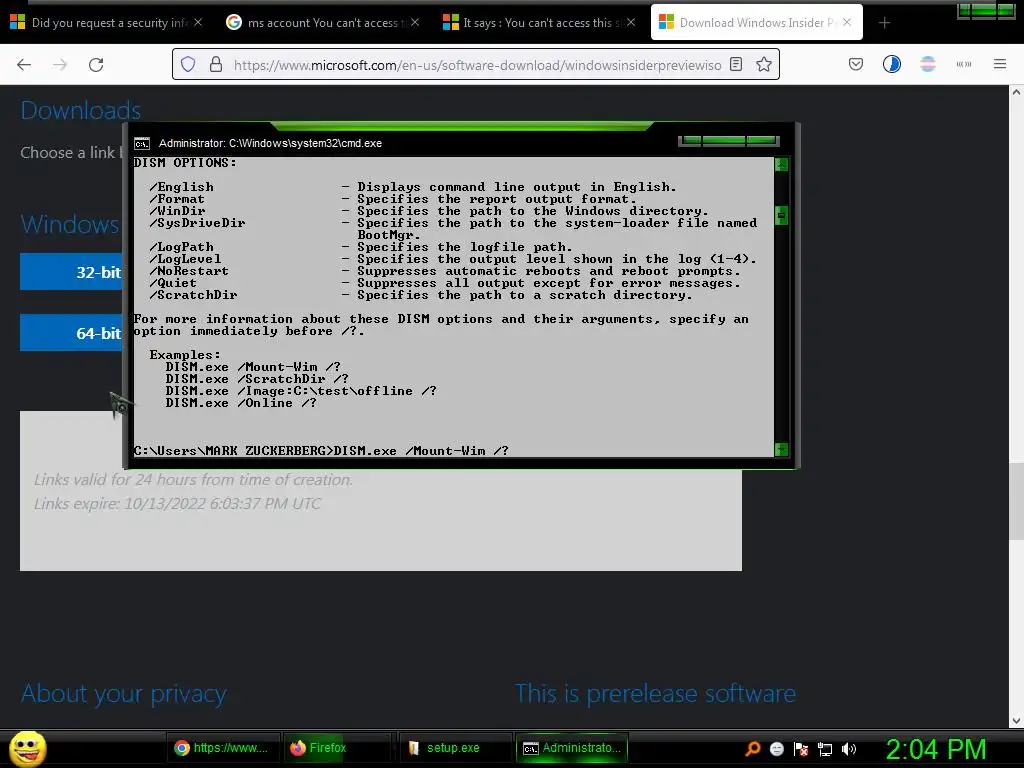Click 'DISM.exe /Image:C:\test\offline /?' example
Screen dimensions: 1024x768
point(301,391)
